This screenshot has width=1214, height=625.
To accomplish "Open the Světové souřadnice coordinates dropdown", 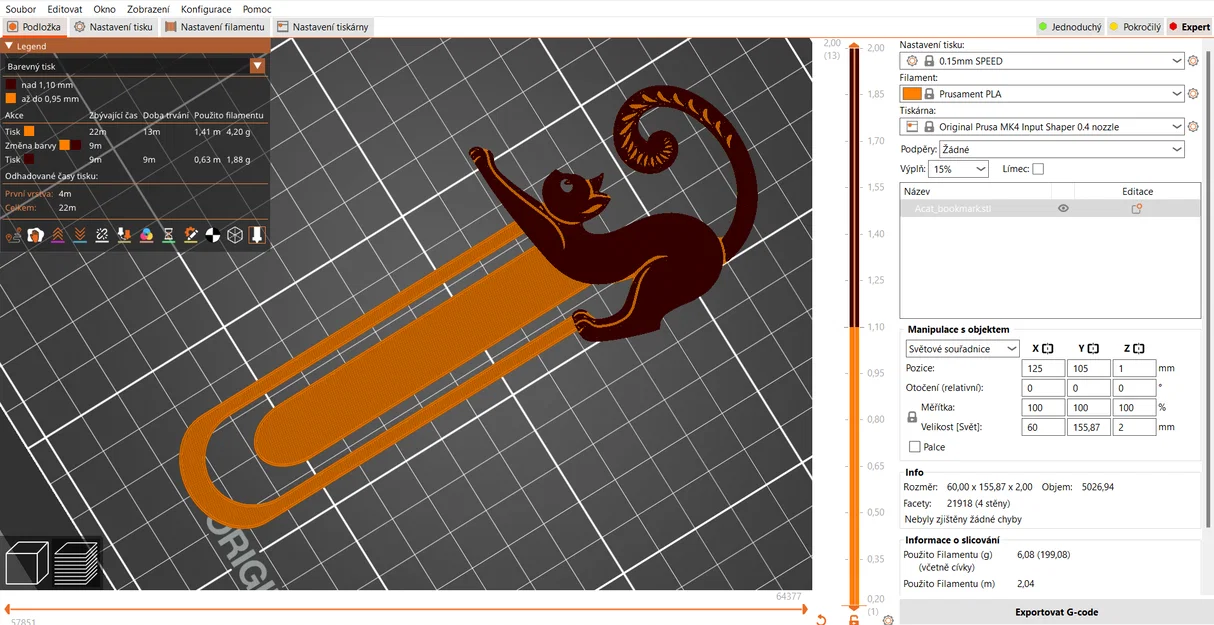I will point(962,349).
